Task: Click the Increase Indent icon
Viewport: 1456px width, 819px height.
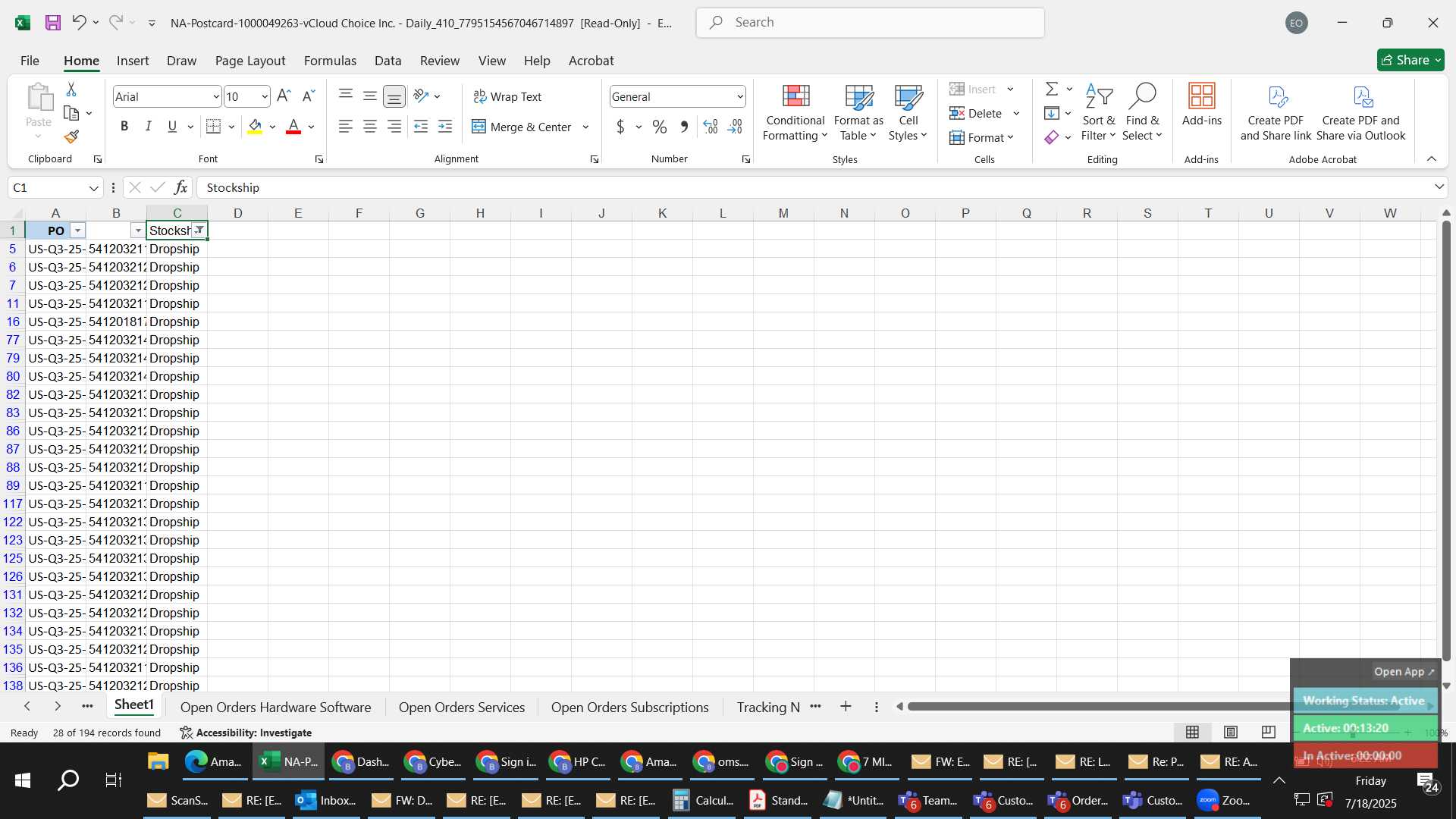Action: 445,127
